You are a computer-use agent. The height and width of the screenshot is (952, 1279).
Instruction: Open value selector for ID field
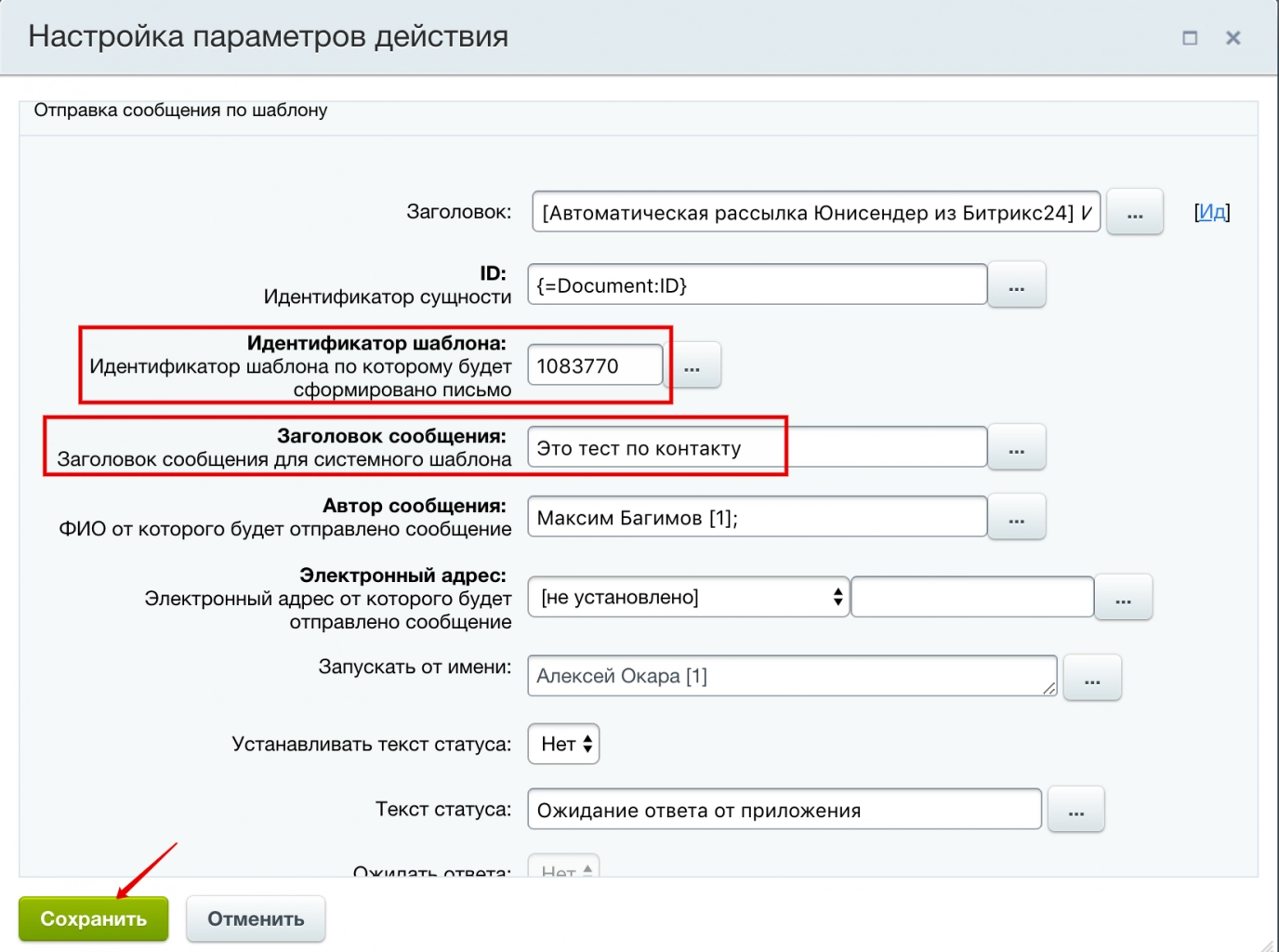1017,285
